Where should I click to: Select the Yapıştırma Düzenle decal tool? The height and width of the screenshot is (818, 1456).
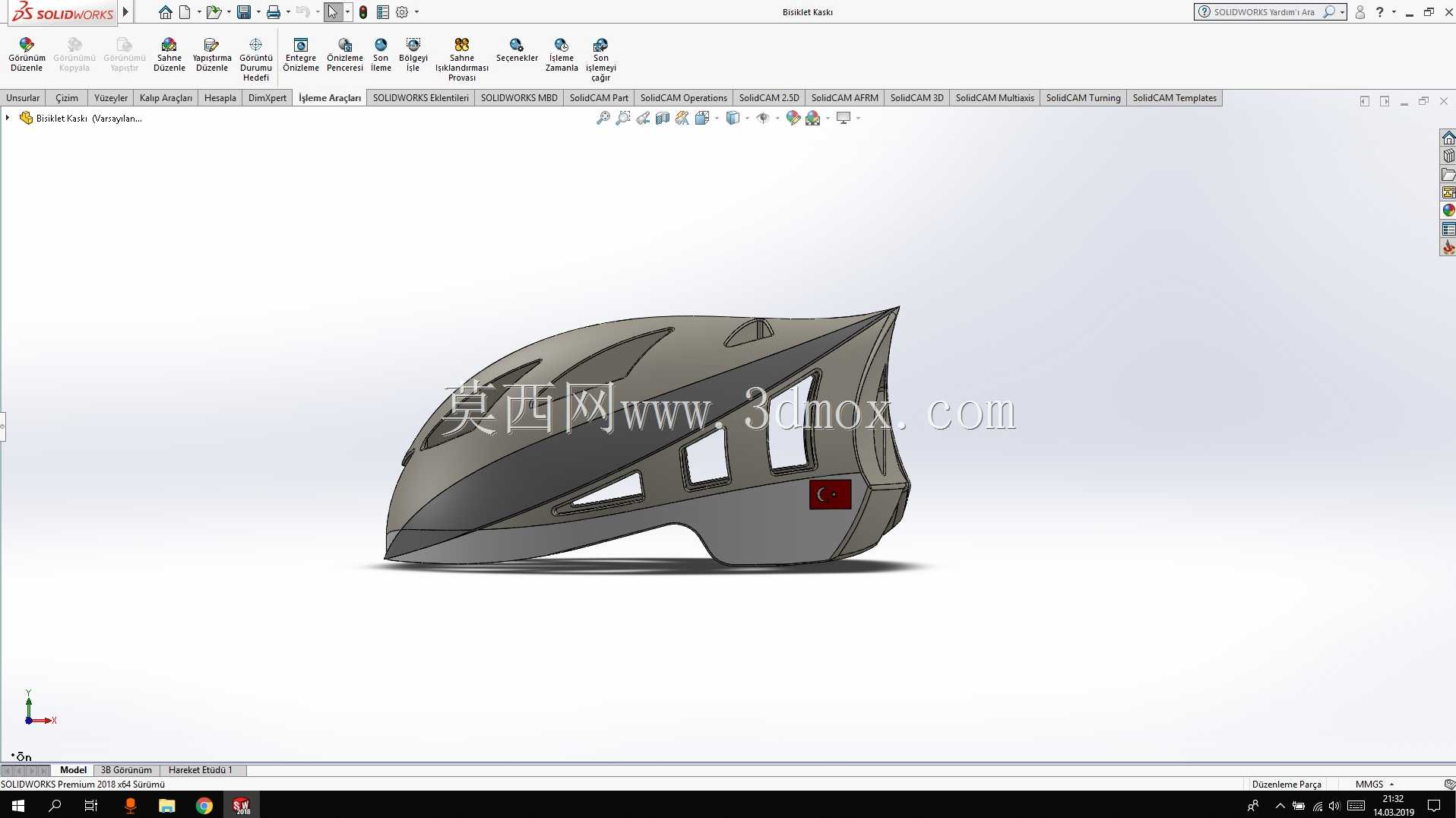click(212, 55)
